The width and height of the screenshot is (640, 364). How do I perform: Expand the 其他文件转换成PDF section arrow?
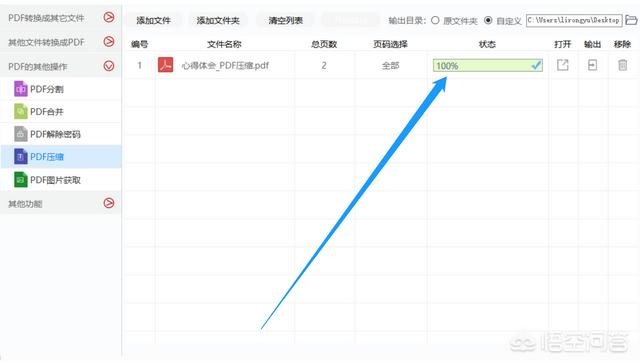pyautogui.click(x=109, y=42)
